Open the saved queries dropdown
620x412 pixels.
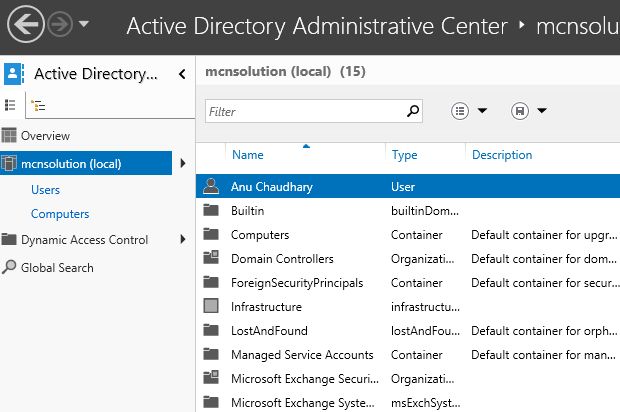coord(529,111)
